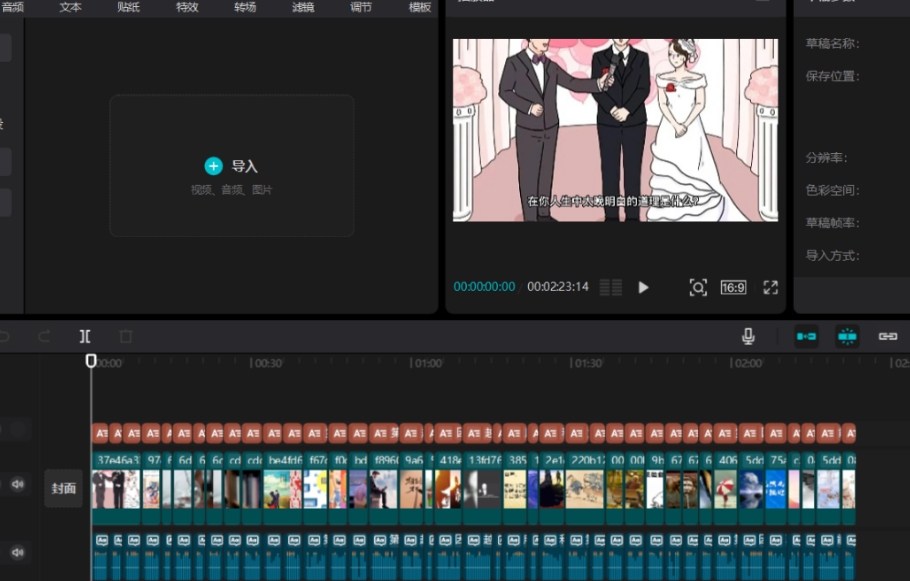Screen dimensions: 910x581
Task: Open the 16:9 aspect ratio dropdown
Action: [733, 287]
